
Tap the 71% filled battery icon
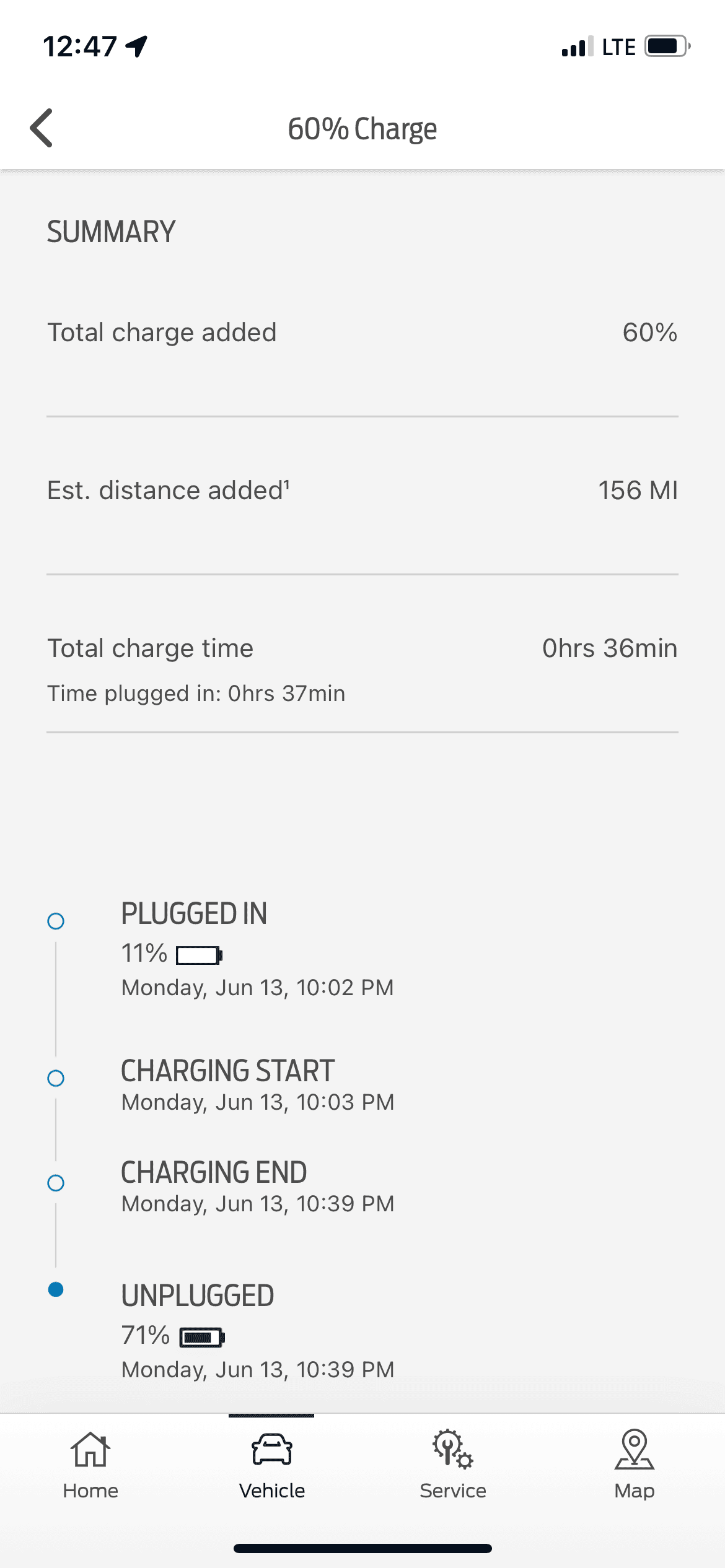click(x=201, y=1338)
